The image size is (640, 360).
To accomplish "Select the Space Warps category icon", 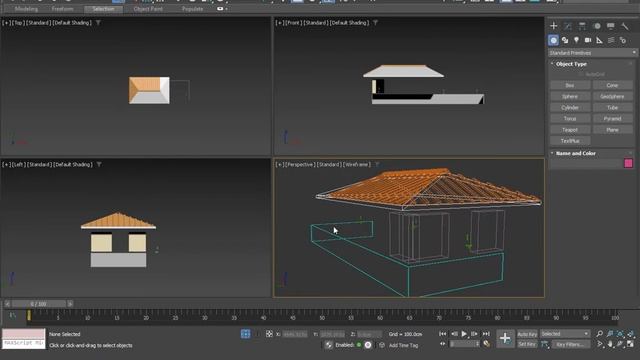I will [611, 40].
